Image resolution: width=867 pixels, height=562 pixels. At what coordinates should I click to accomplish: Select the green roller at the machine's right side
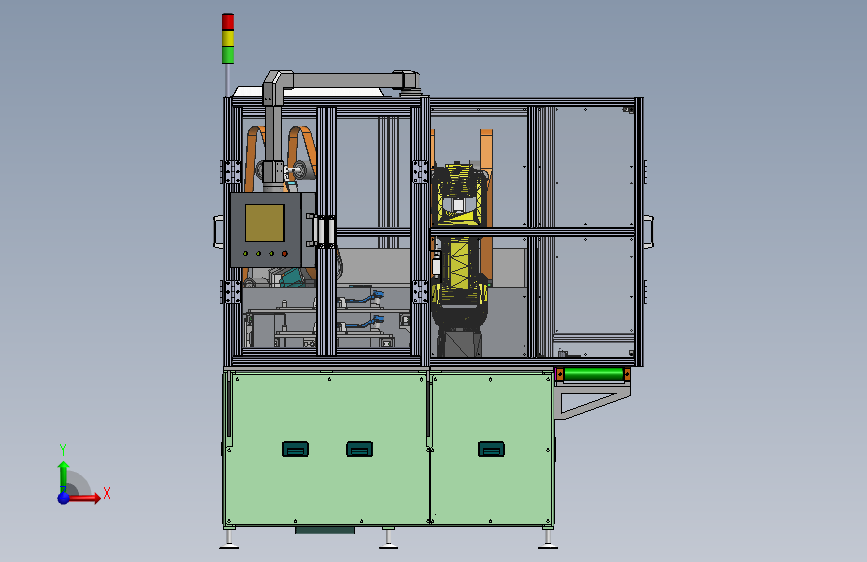tap(593, 374)
